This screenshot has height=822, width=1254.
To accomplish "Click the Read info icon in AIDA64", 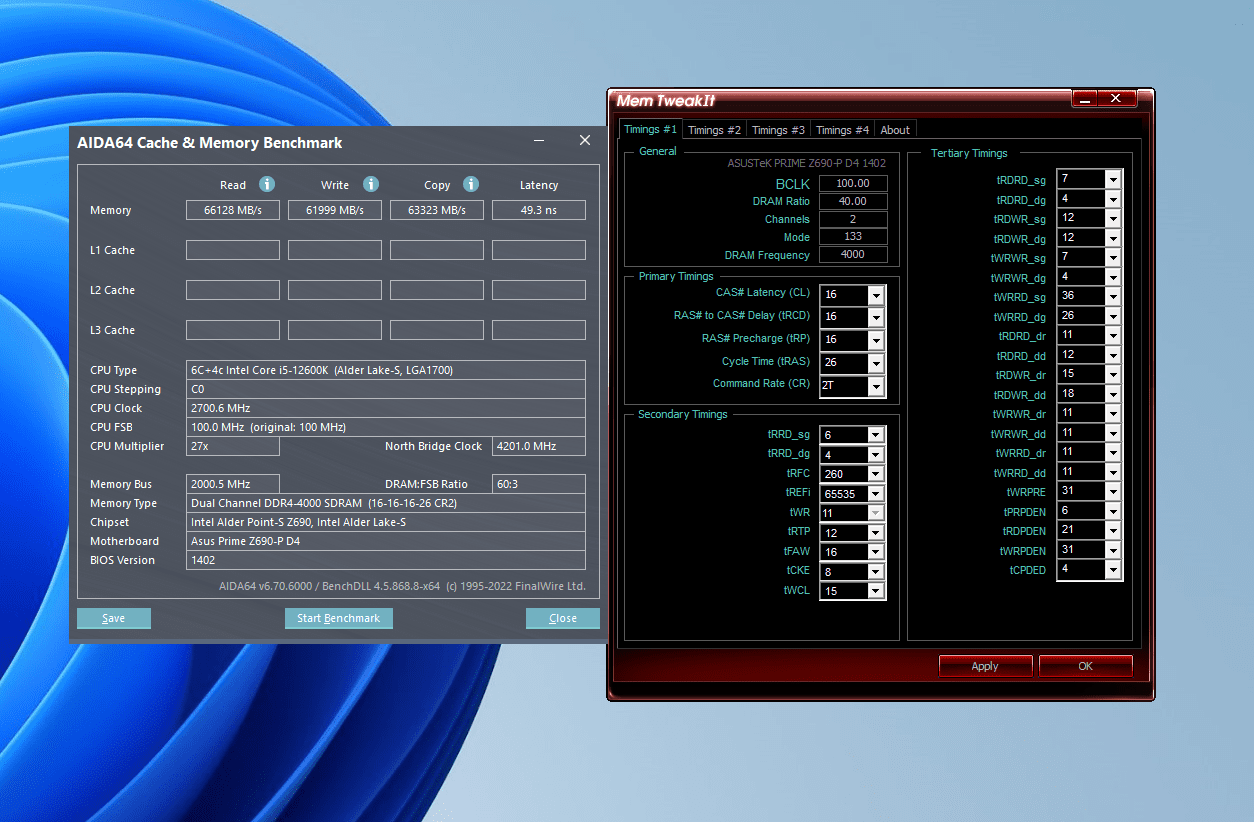I will click(267, 184).
